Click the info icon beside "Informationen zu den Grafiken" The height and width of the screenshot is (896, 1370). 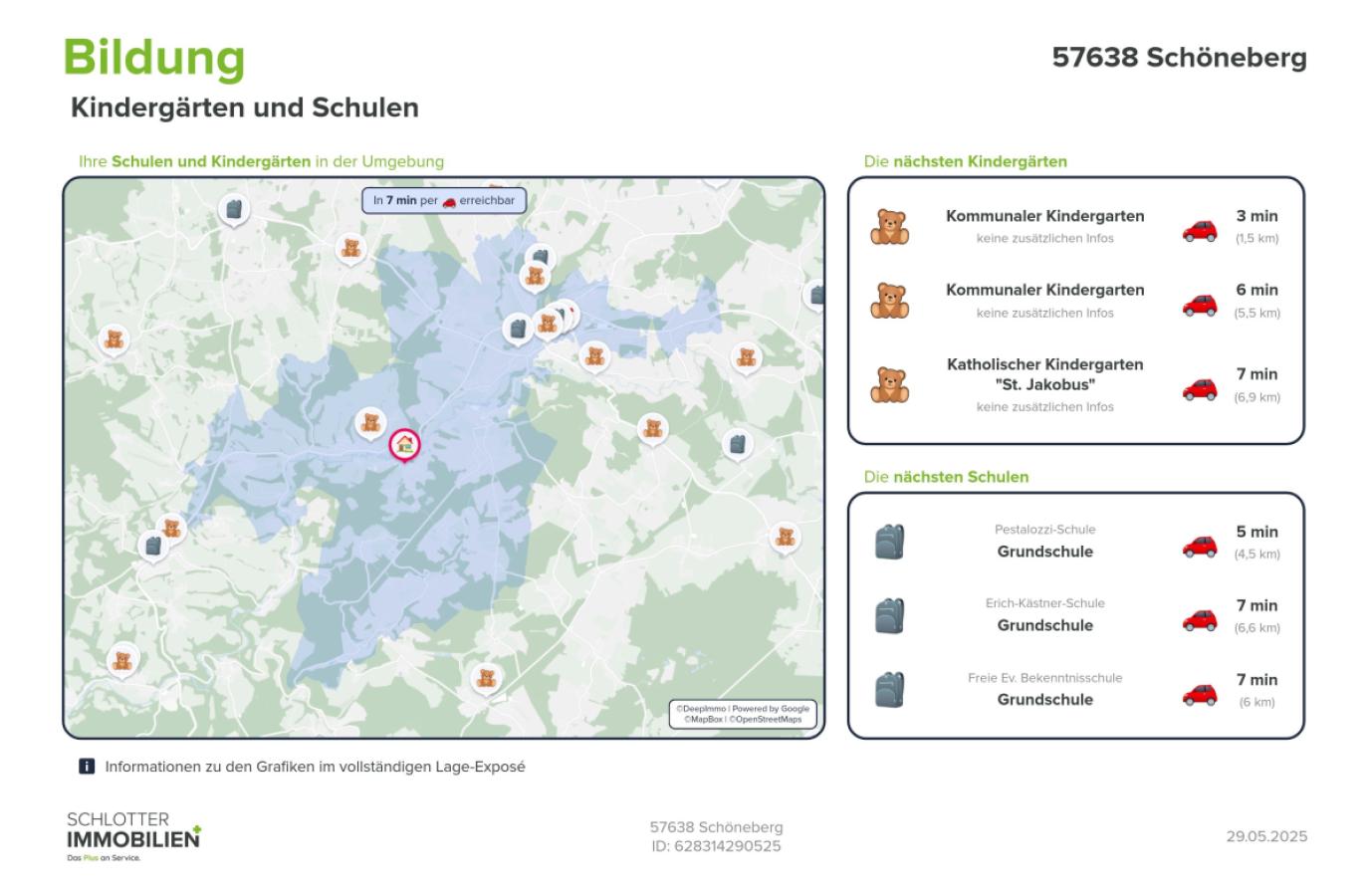pos(87,767)
